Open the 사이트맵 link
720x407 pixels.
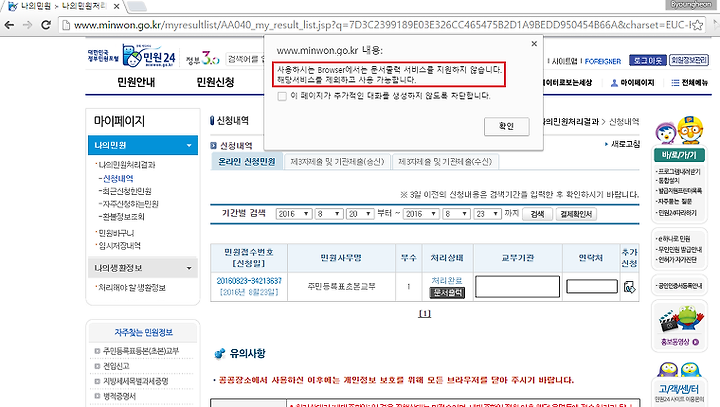(564, 61)
